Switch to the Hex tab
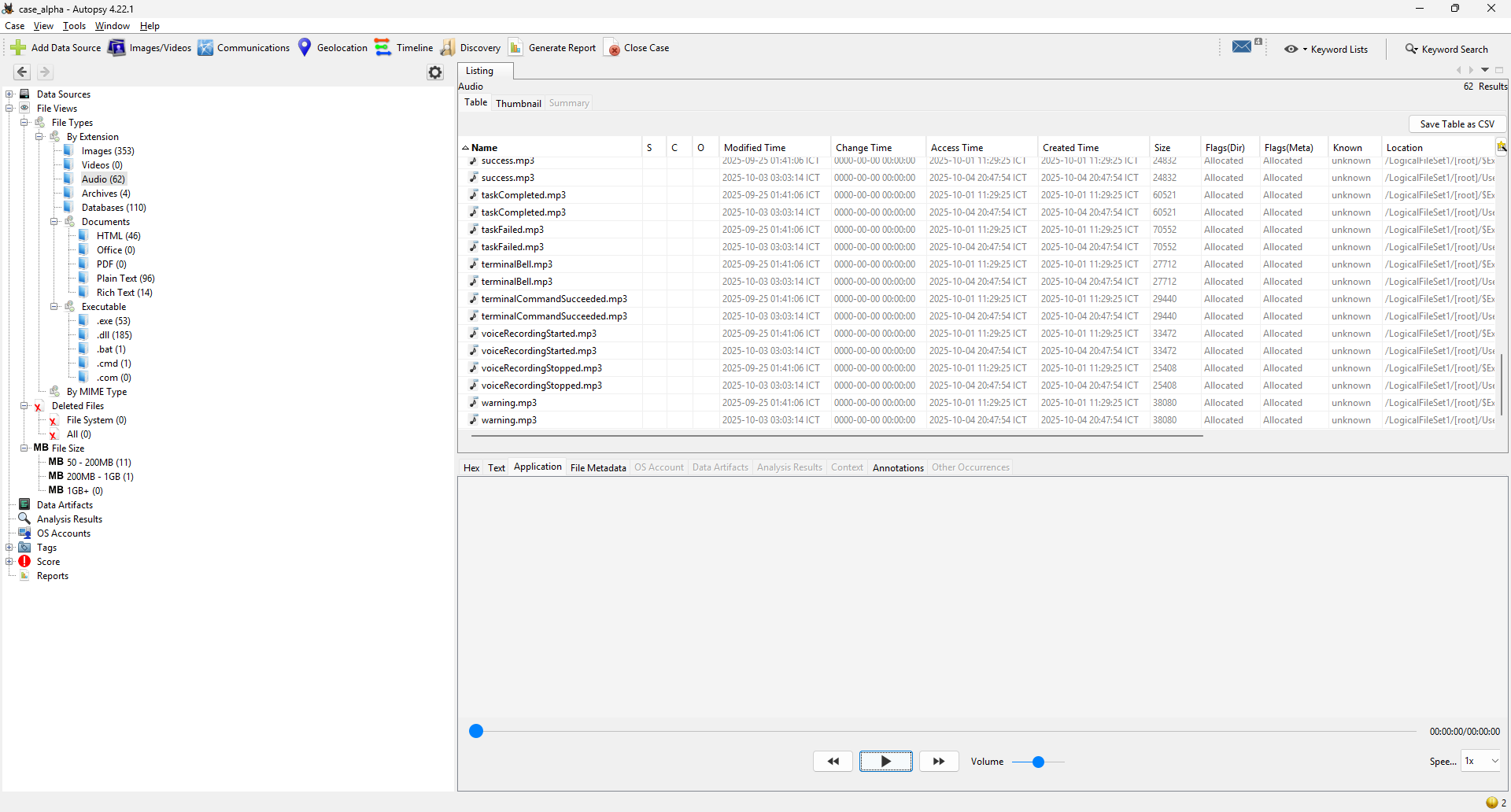The height and width of the screenshot is (812, 1511). 471,467
